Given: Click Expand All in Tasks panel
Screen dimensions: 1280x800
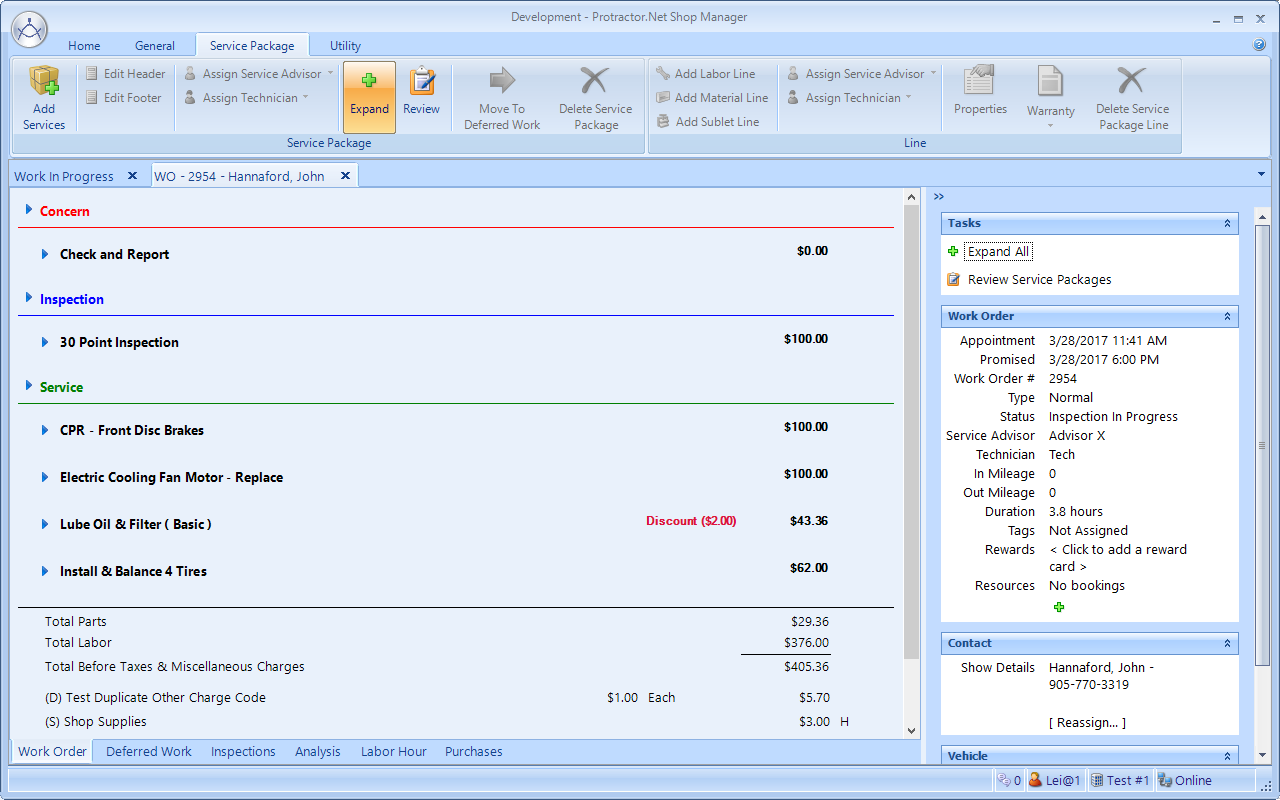Looking at the screenshot, I should coord(998,252).
